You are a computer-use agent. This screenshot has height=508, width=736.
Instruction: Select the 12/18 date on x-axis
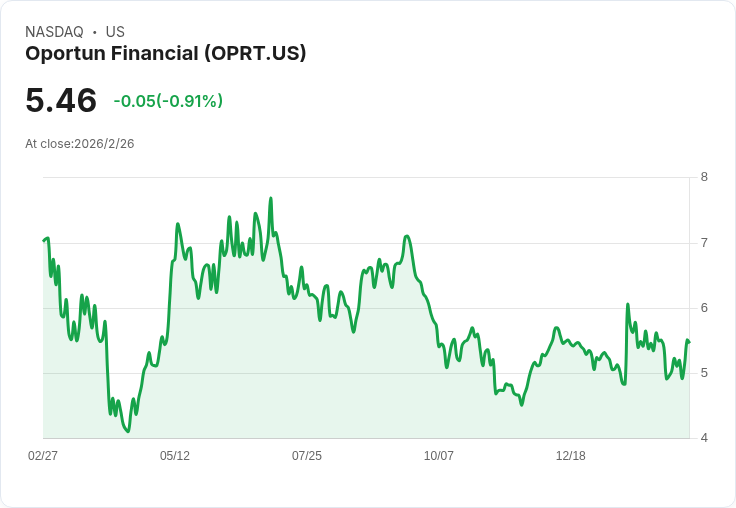(571, 455)
